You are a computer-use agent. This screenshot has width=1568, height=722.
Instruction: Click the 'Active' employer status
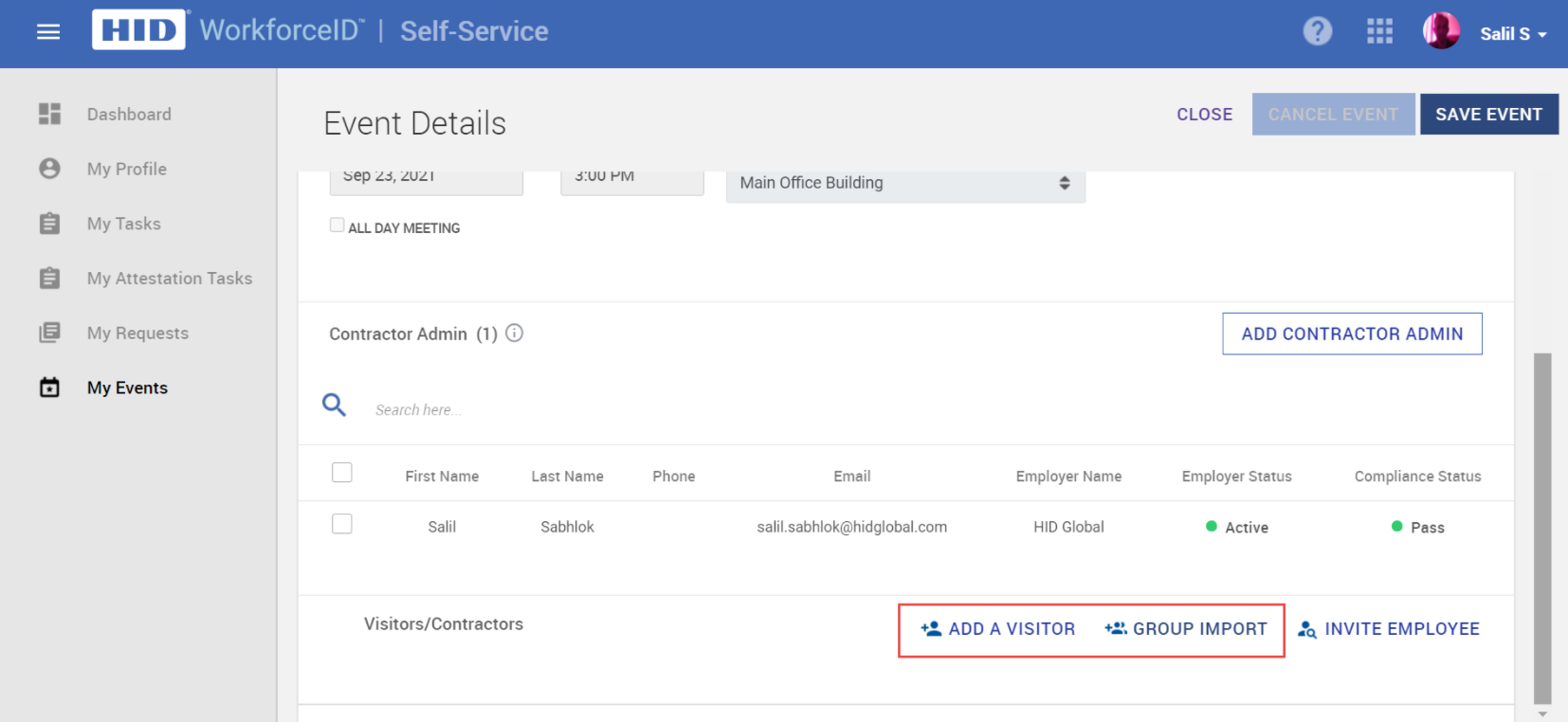[1236, 527]
